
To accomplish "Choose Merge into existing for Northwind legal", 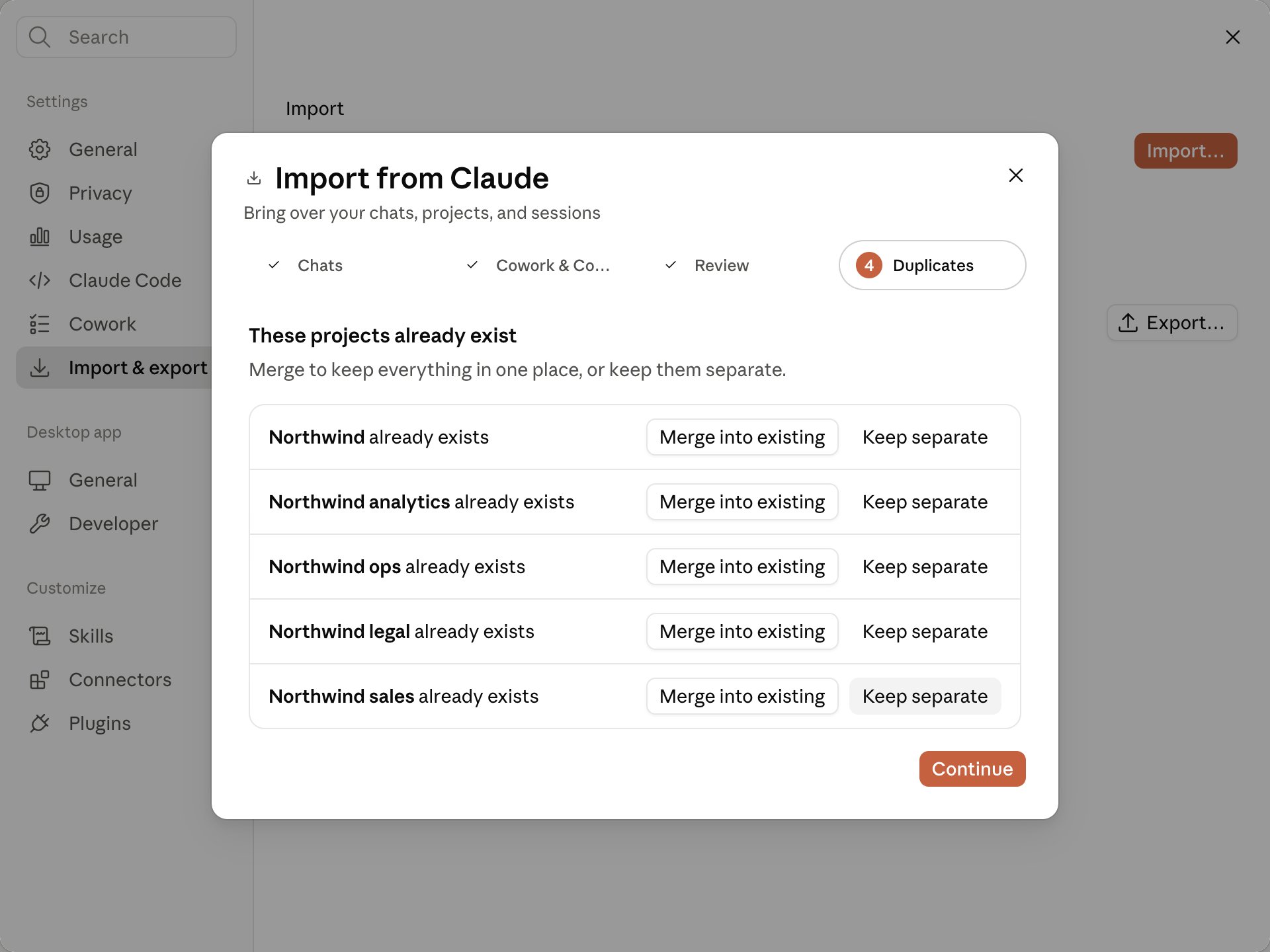I will 742,631.
